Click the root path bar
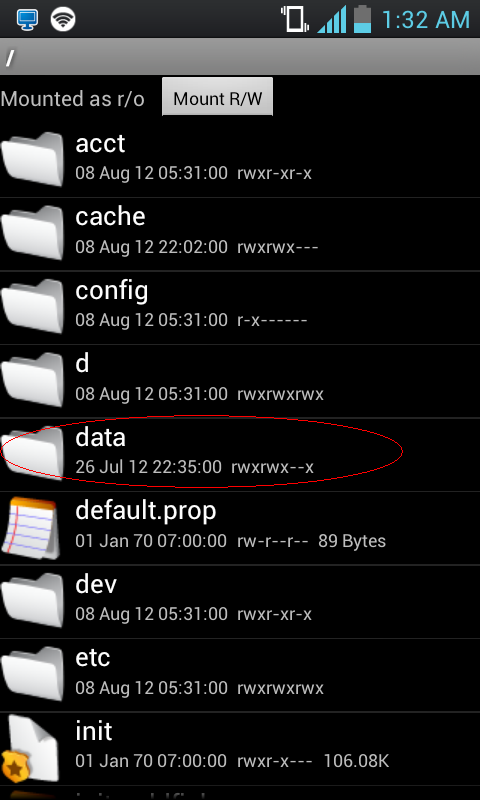The image size is (480, 800). click(240, 57)
